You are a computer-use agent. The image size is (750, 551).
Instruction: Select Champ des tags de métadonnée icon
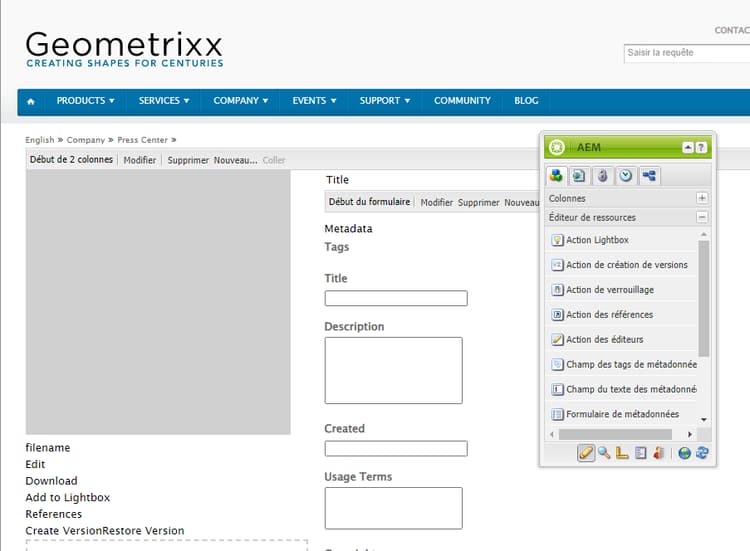[557, 364]
